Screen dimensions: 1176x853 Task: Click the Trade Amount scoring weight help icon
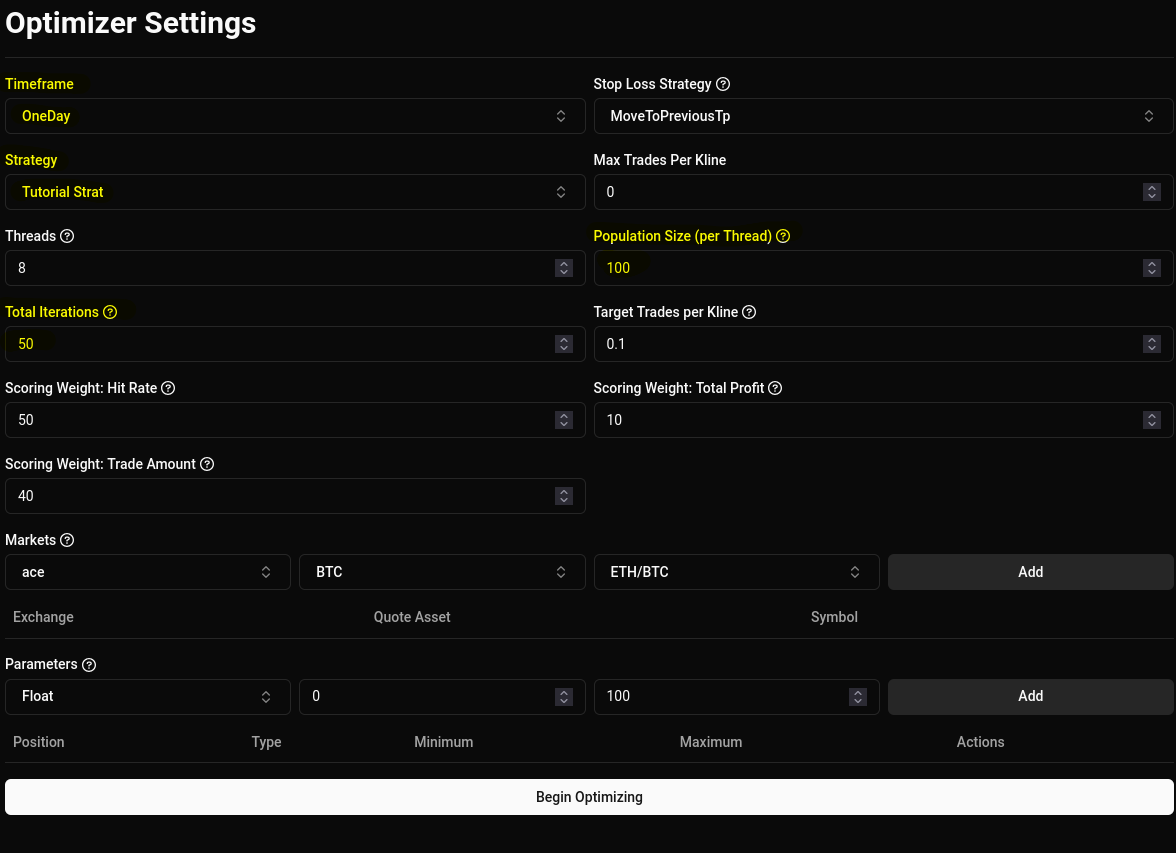[207, 464]
